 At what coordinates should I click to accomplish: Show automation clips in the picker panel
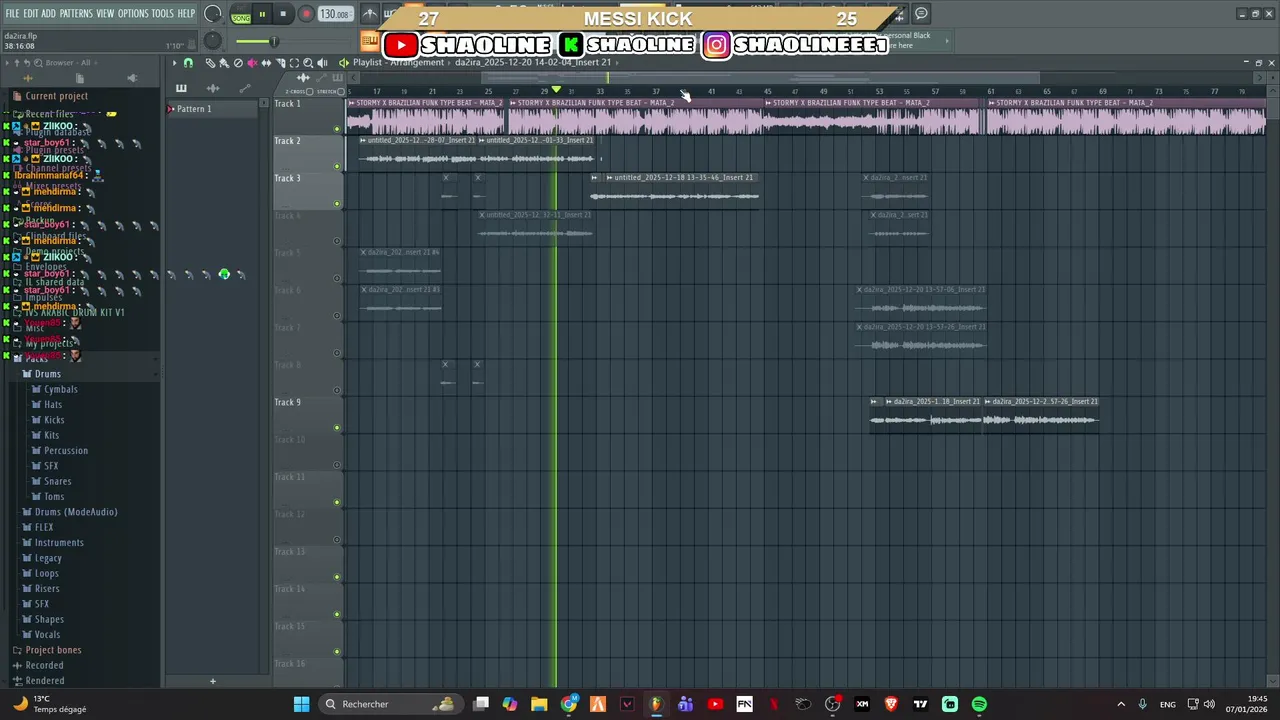(x=245, y=88)
